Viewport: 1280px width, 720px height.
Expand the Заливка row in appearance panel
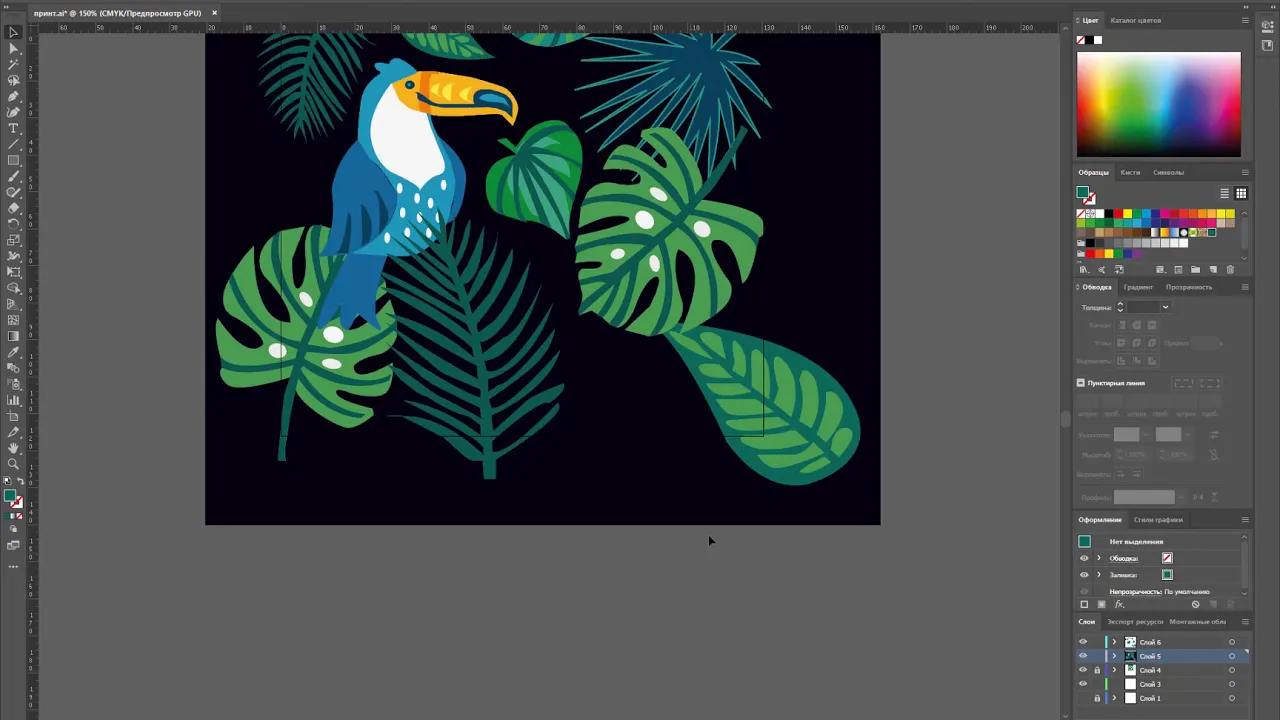1099,575
